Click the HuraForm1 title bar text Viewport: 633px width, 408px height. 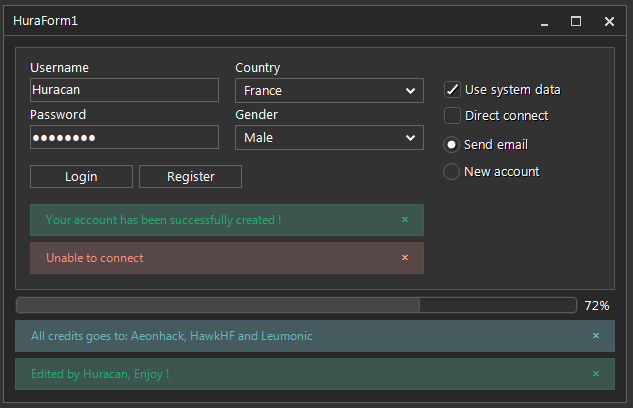[45, 21]
